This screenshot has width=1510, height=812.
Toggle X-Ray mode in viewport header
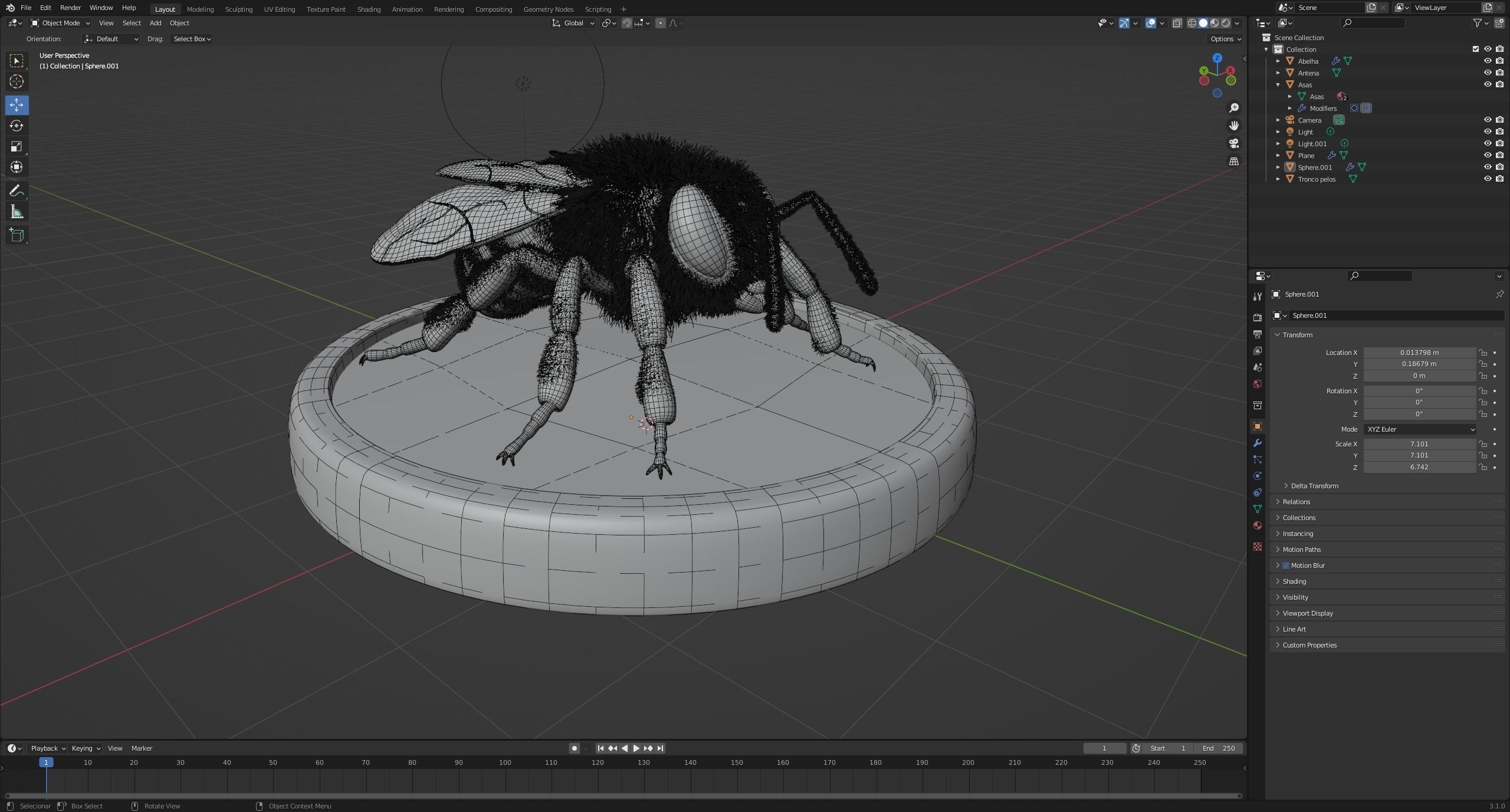[x=1177, y=23]
